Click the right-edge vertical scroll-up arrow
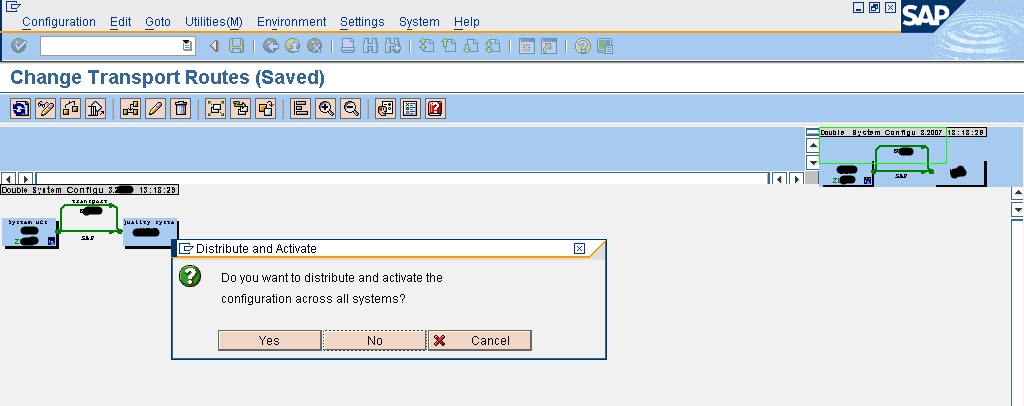The height and width of the screenshot is (406, 1024). pos(1017,193)
